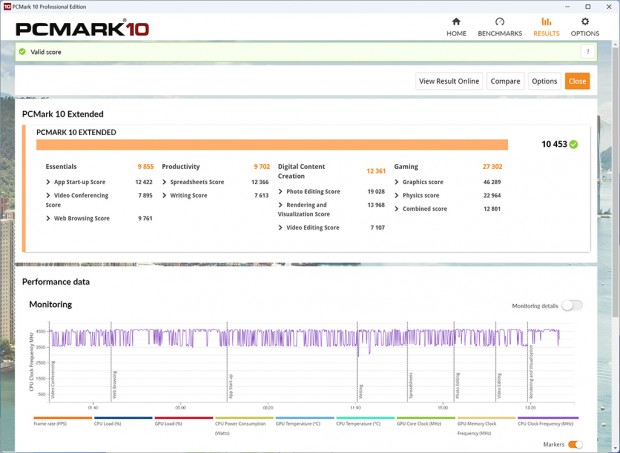Click the Compare button
Screen dimensions: 620x453
tap(505, 81)
